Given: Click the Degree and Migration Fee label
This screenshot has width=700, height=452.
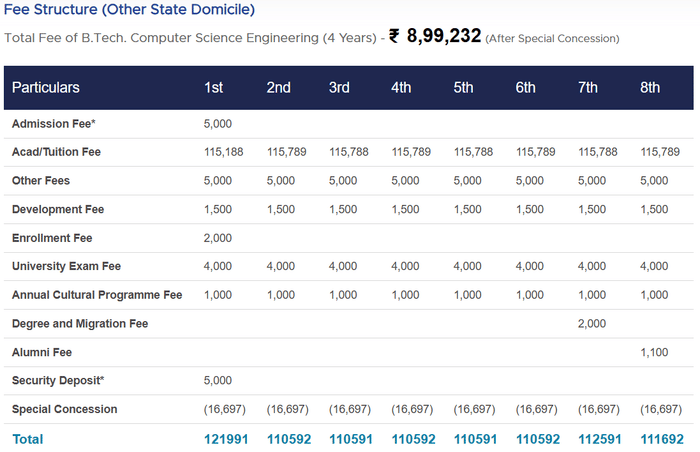Looking at the screenshot, I should (80, 323).
